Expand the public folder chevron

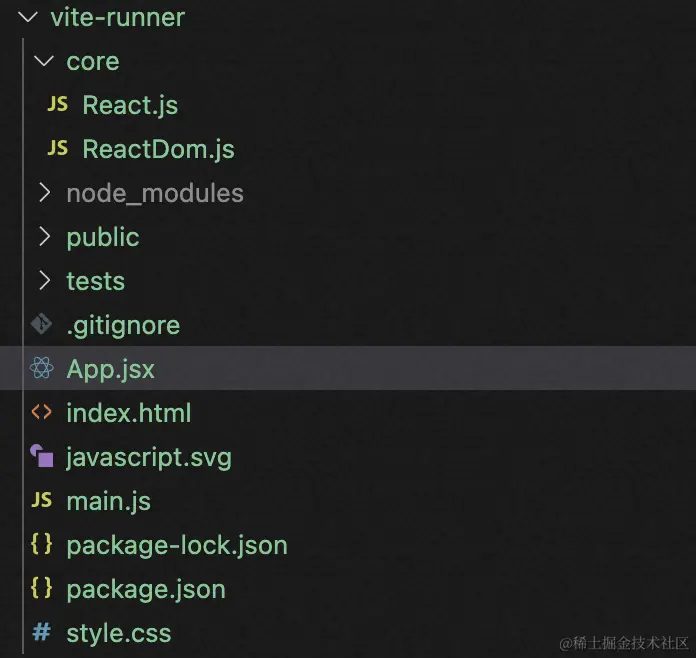[x=44, y=237]
